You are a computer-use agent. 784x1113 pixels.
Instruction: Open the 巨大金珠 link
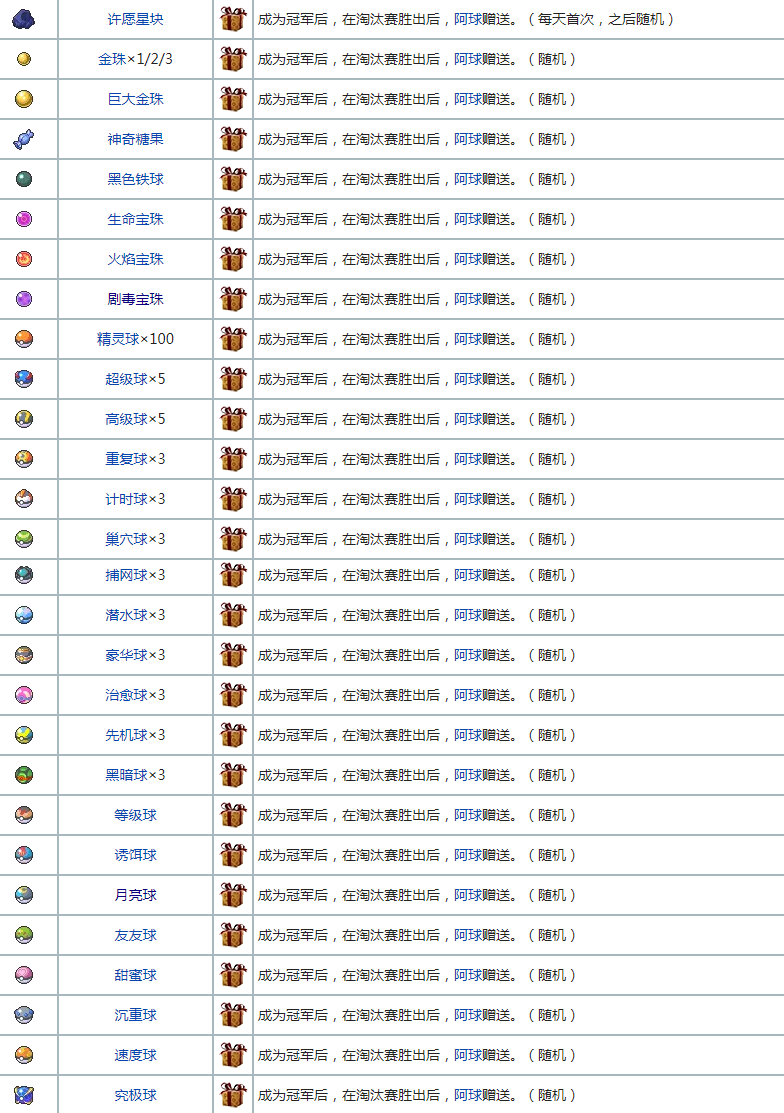pos(136,99)
